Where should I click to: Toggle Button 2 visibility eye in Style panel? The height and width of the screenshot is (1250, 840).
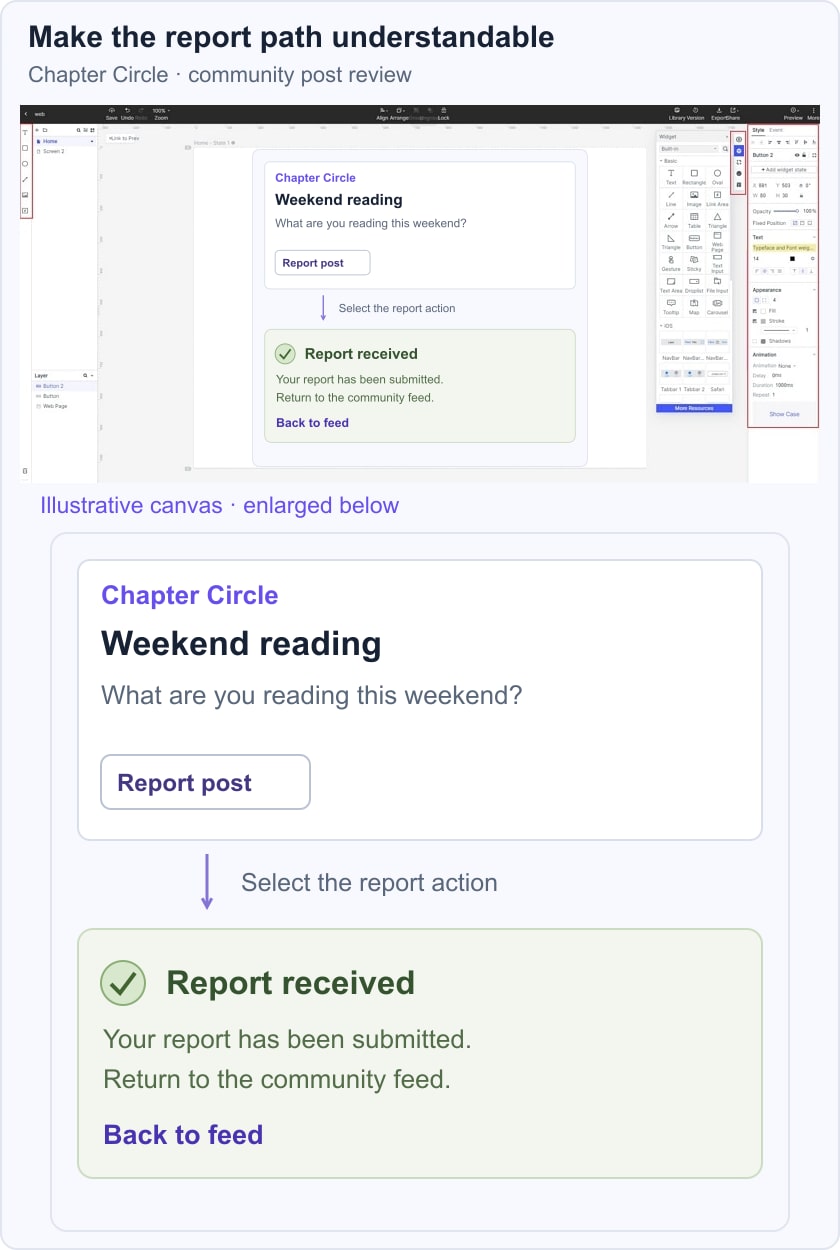pyautogui.click(x=797, y=155)
